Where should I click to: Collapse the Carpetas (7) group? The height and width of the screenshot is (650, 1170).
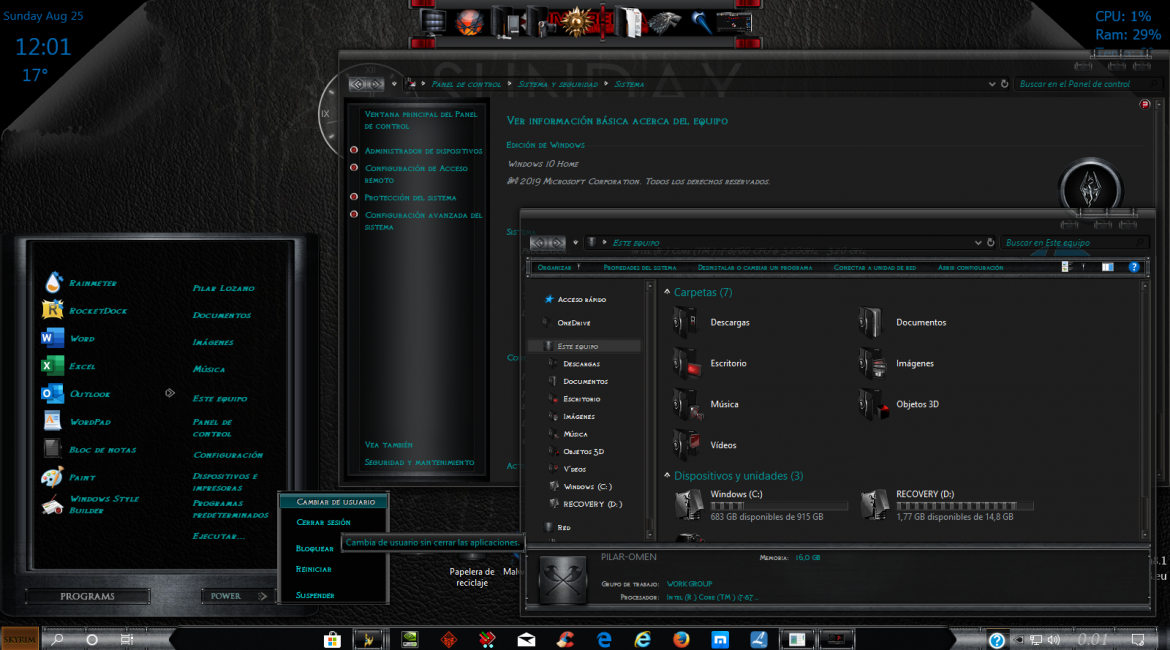(667, 293)
